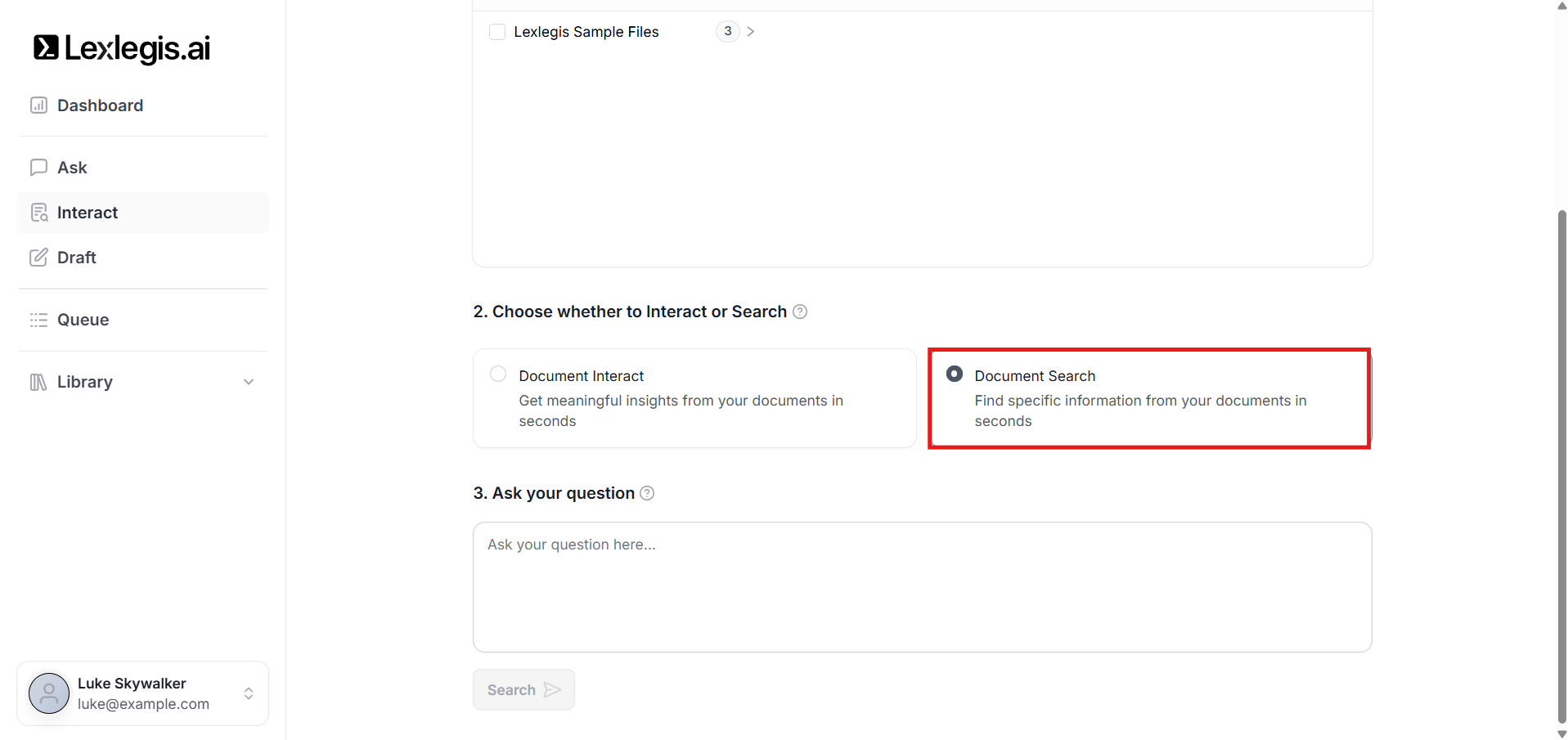
Task: Select the Document Interact radio option
Action: click(x=498, y=374)
